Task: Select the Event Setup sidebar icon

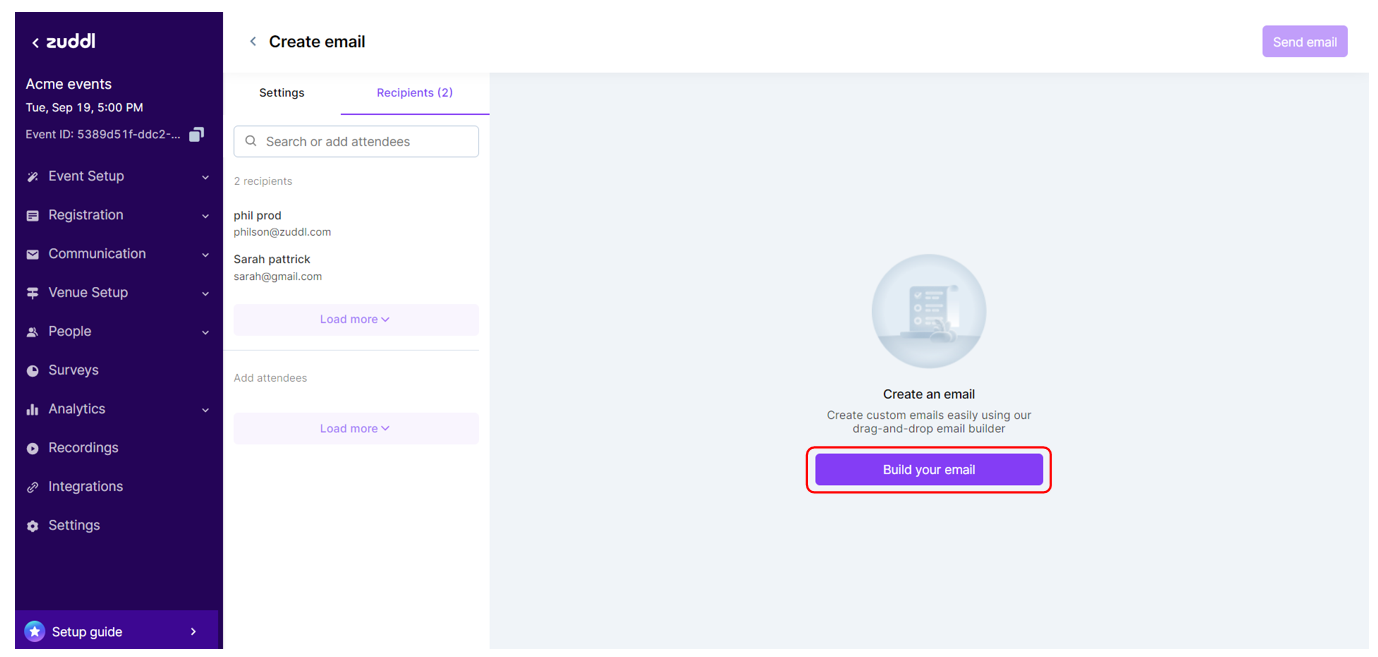Action: coord(33,176)
